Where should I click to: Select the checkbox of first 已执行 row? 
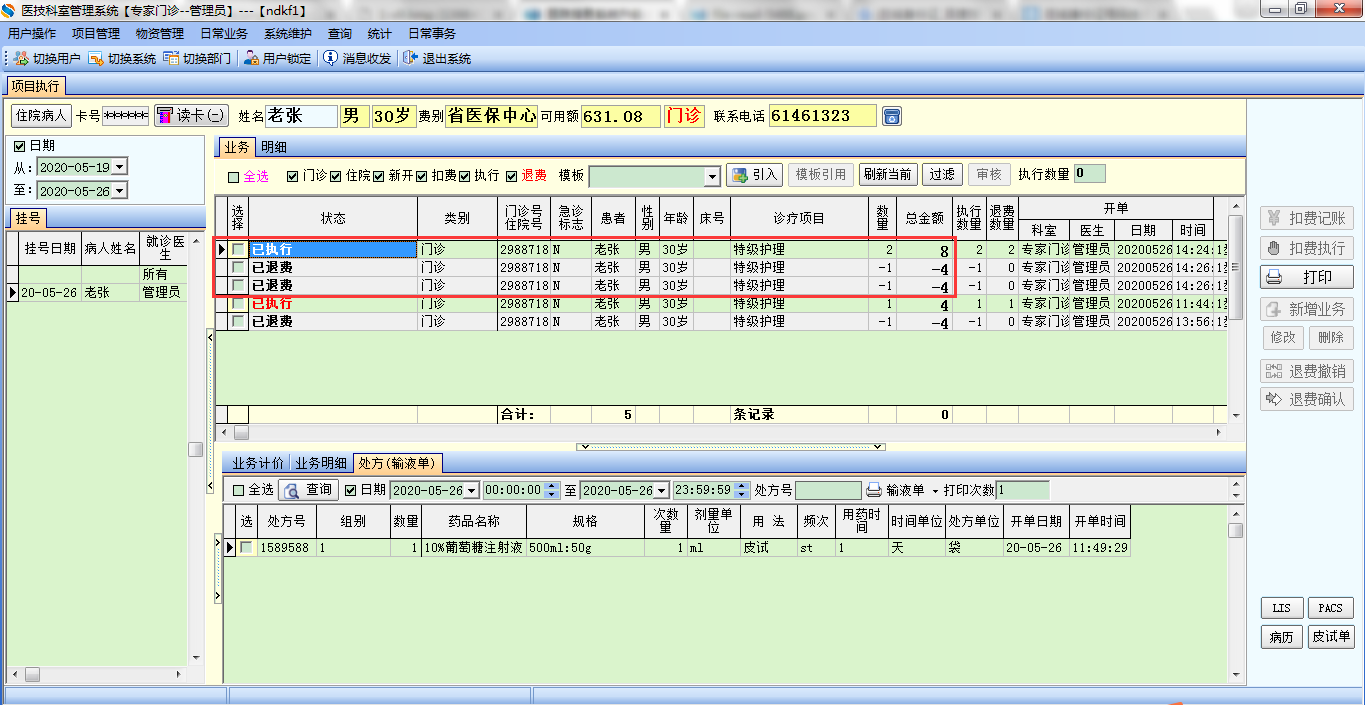point(238,249)
